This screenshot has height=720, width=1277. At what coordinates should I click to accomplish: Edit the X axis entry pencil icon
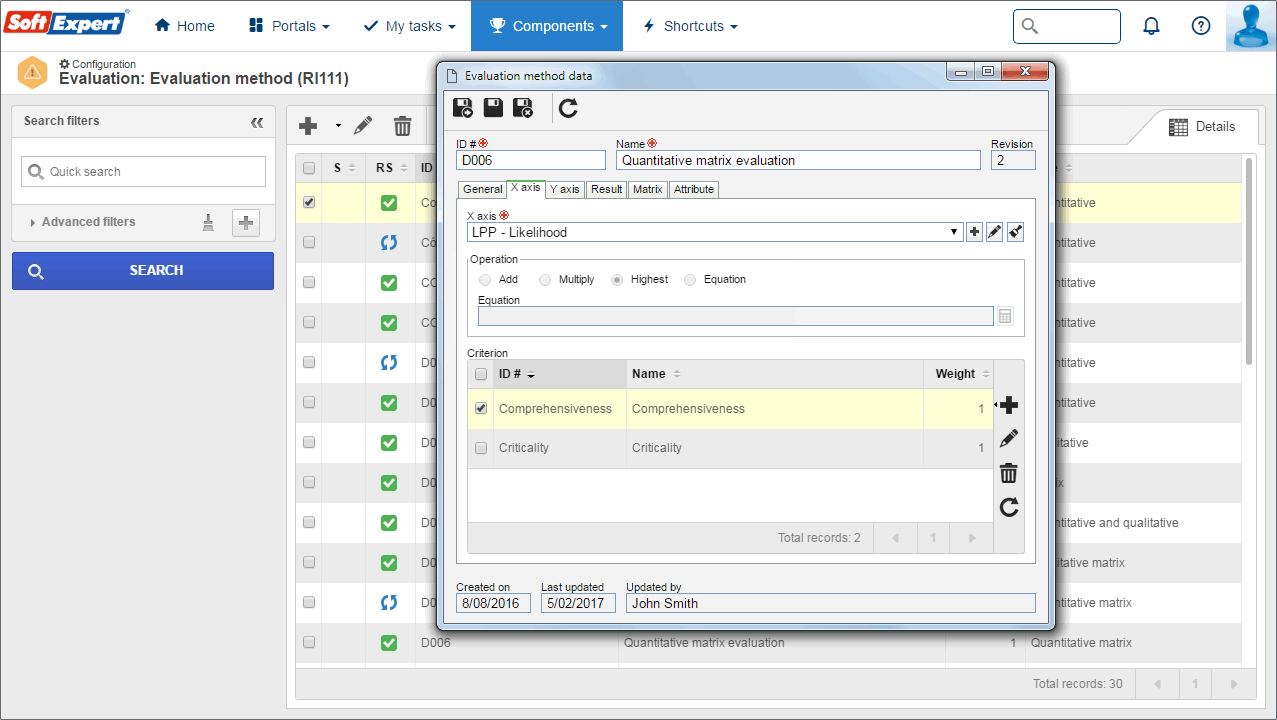point(994,232)
